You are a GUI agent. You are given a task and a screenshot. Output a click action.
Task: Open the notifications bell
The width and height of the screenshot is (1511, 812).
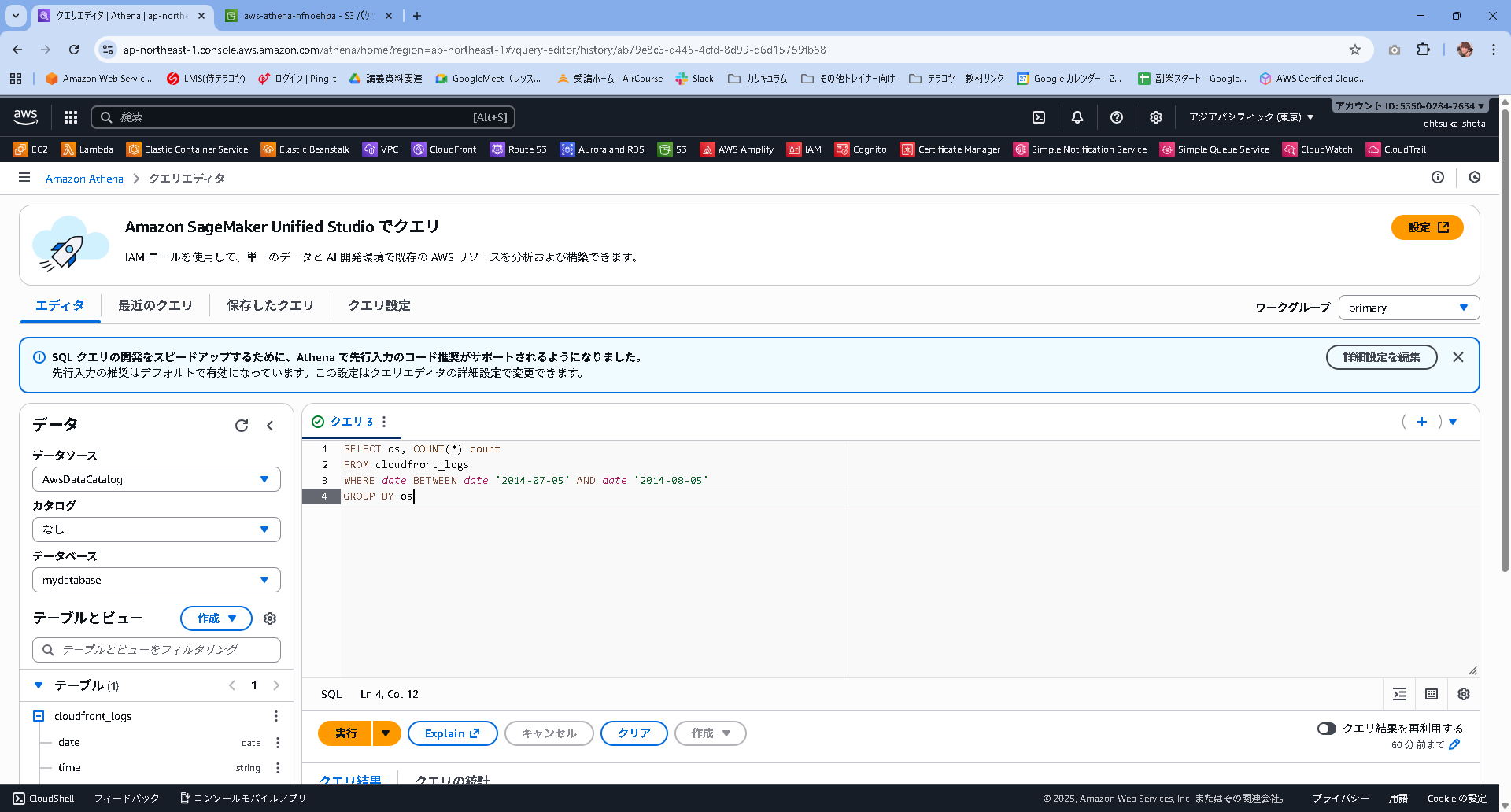(x=1077, y=117)
